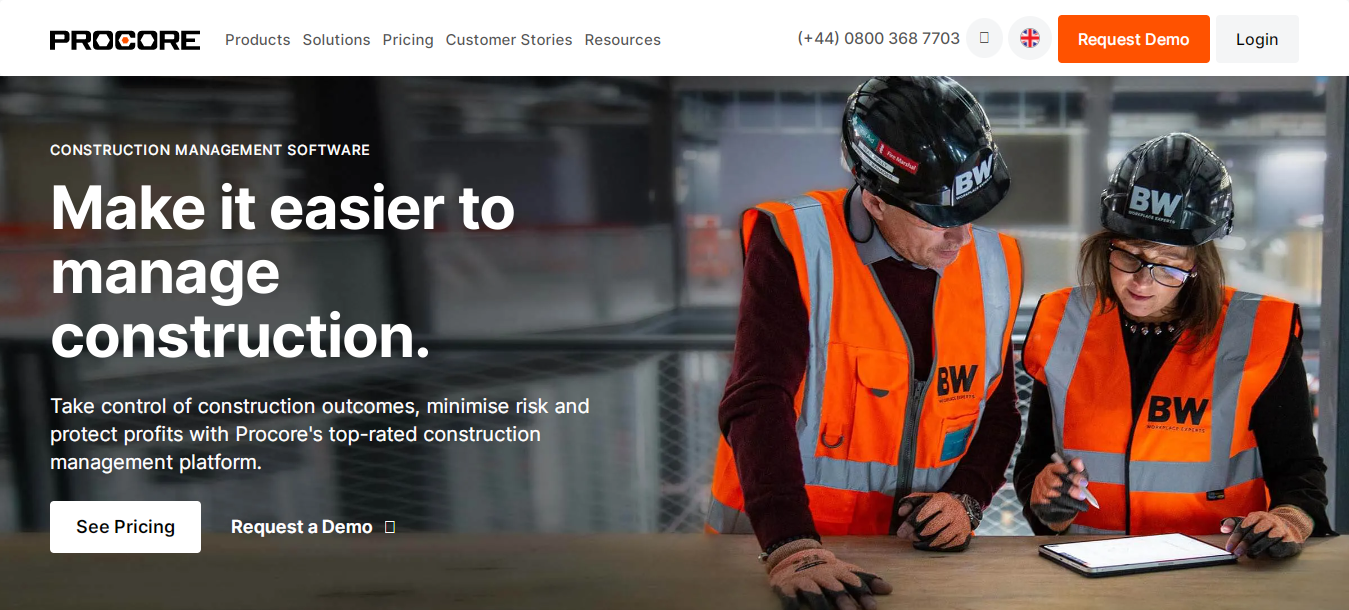Click the Procore logo in the header
The width and height of the screenshot is (1349, 610).
[125, 40]
